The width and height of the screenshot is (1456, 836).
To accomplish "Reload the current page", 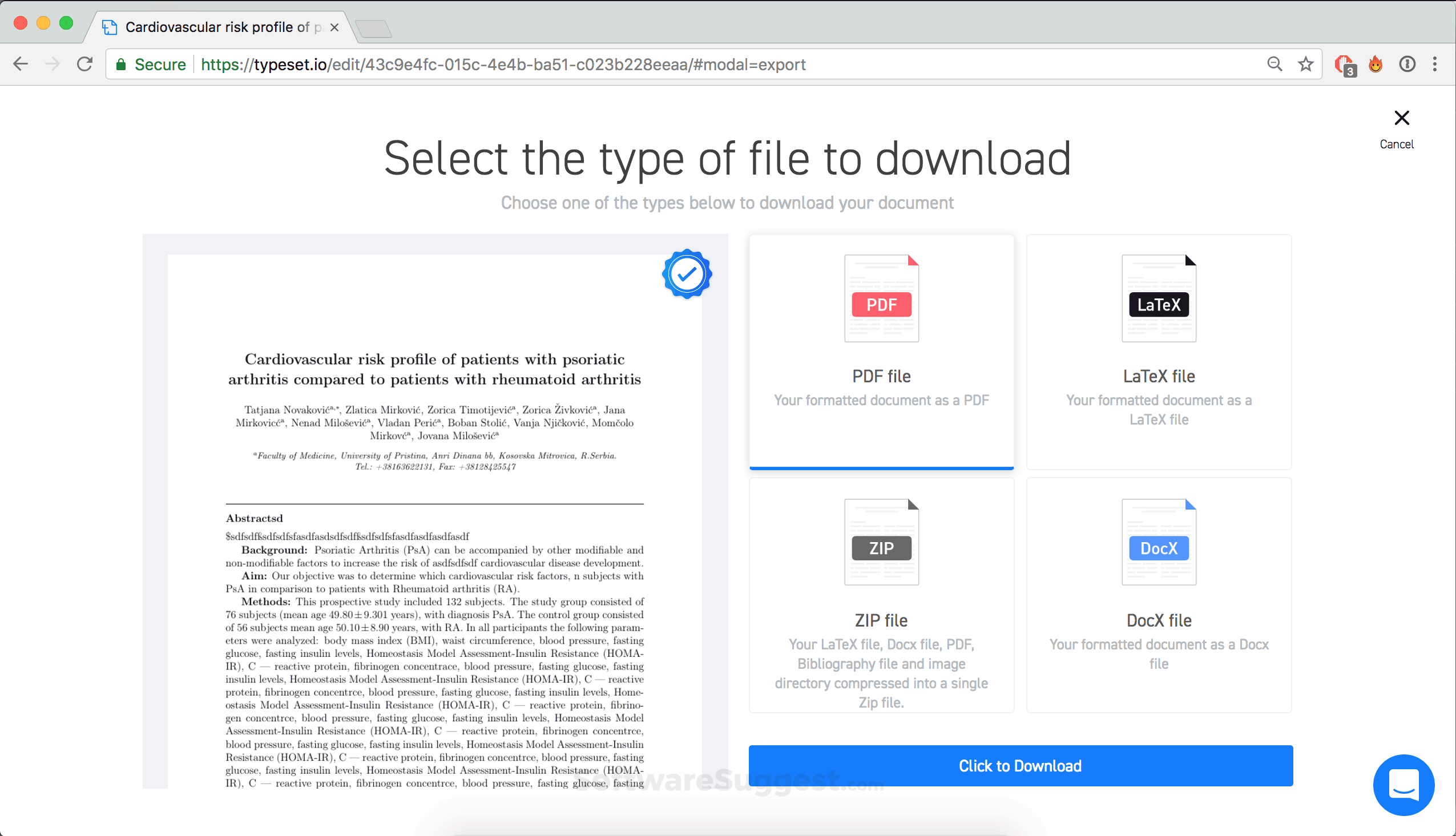I will 84,64.
